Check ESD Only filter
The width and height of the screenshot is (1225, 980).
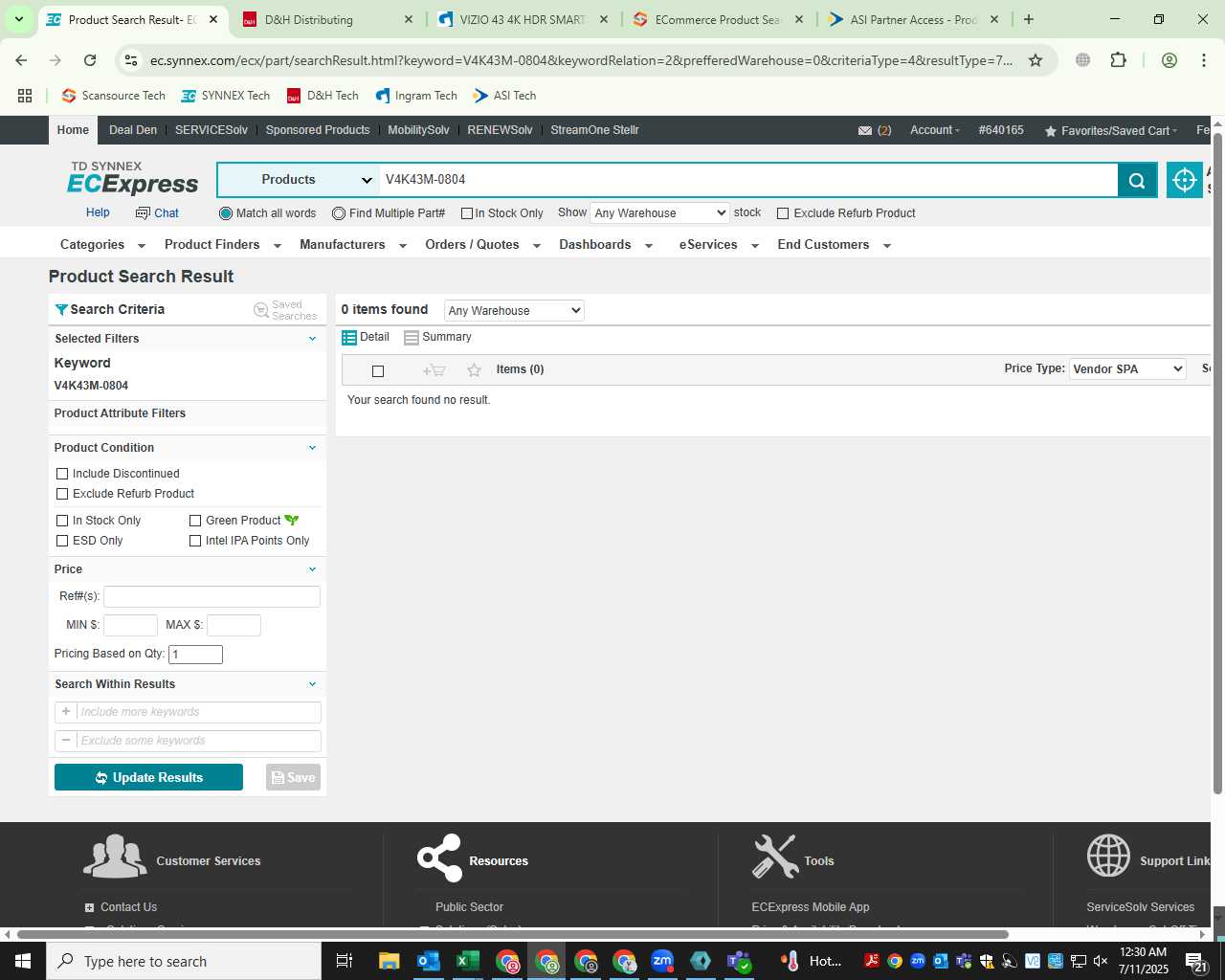[62, 541]
